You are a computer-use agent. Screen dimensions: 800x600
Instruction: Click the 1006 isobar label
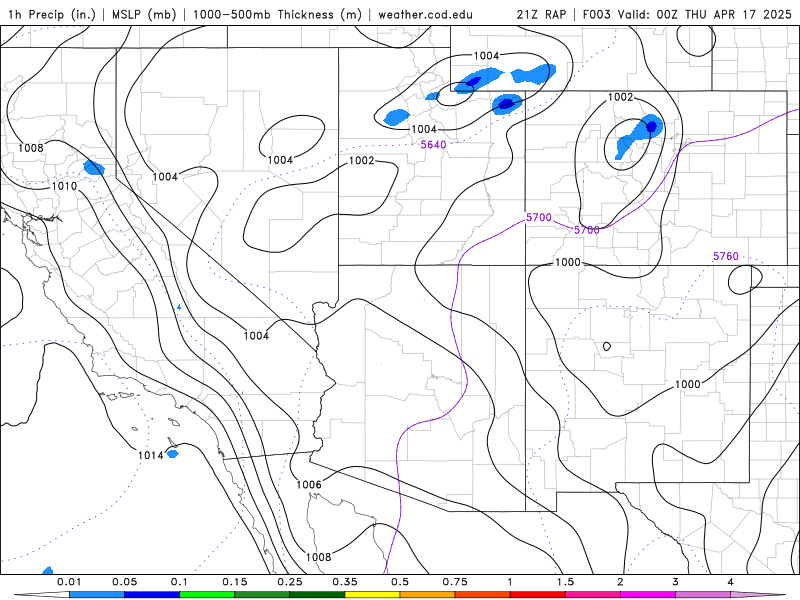pos(309,484)
